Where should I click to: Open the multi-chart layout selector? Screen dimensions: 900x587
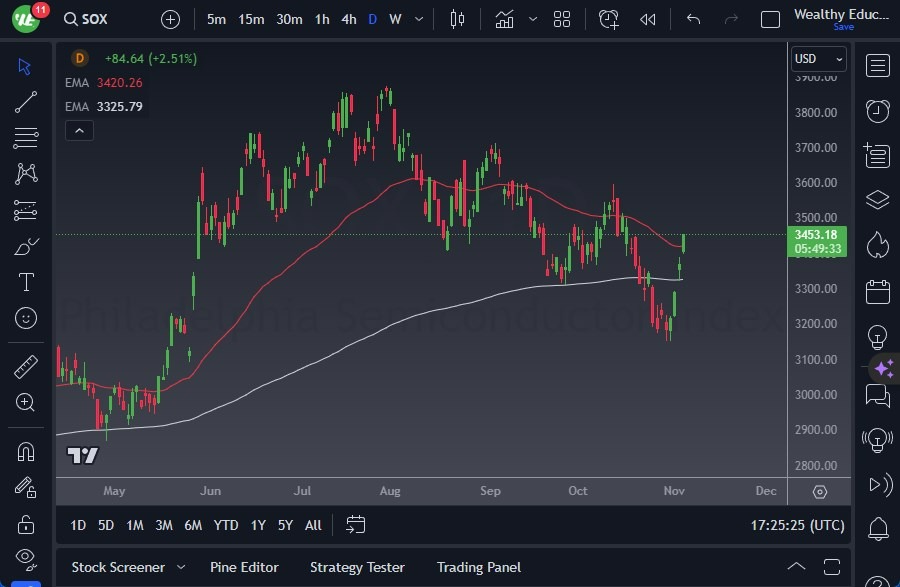(562, 19)
